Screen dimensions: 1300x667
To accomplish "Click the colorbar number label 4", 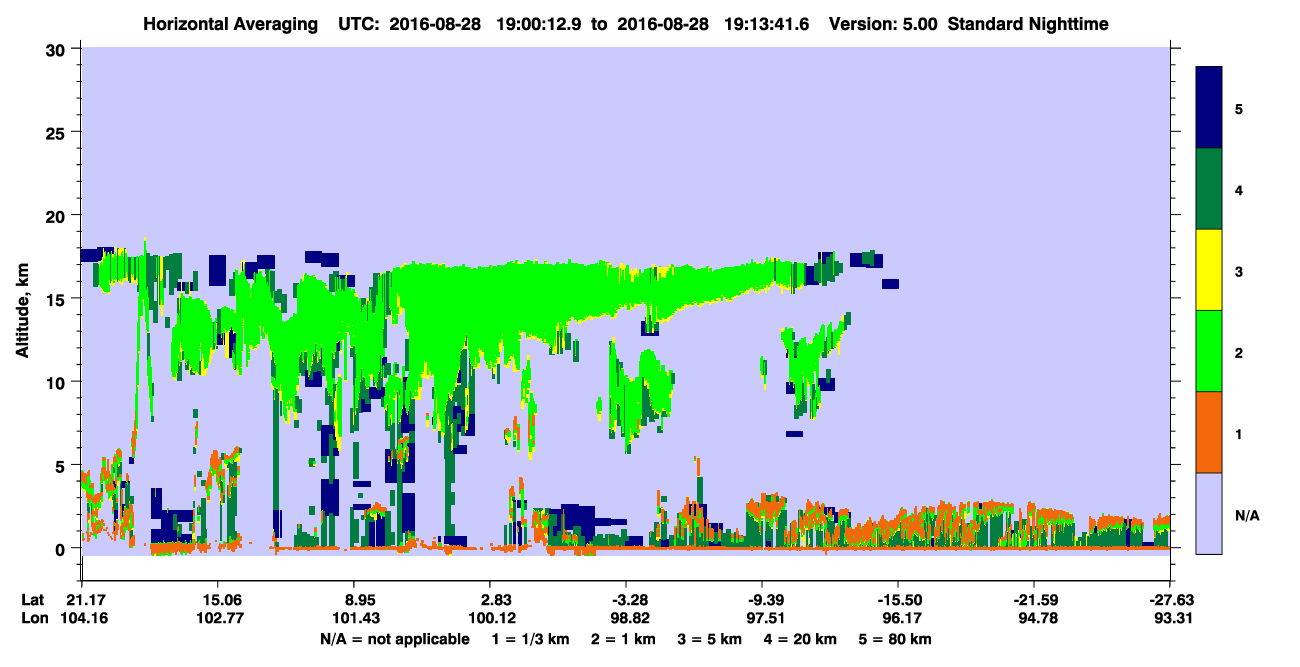I will [x=1239, y=189].
